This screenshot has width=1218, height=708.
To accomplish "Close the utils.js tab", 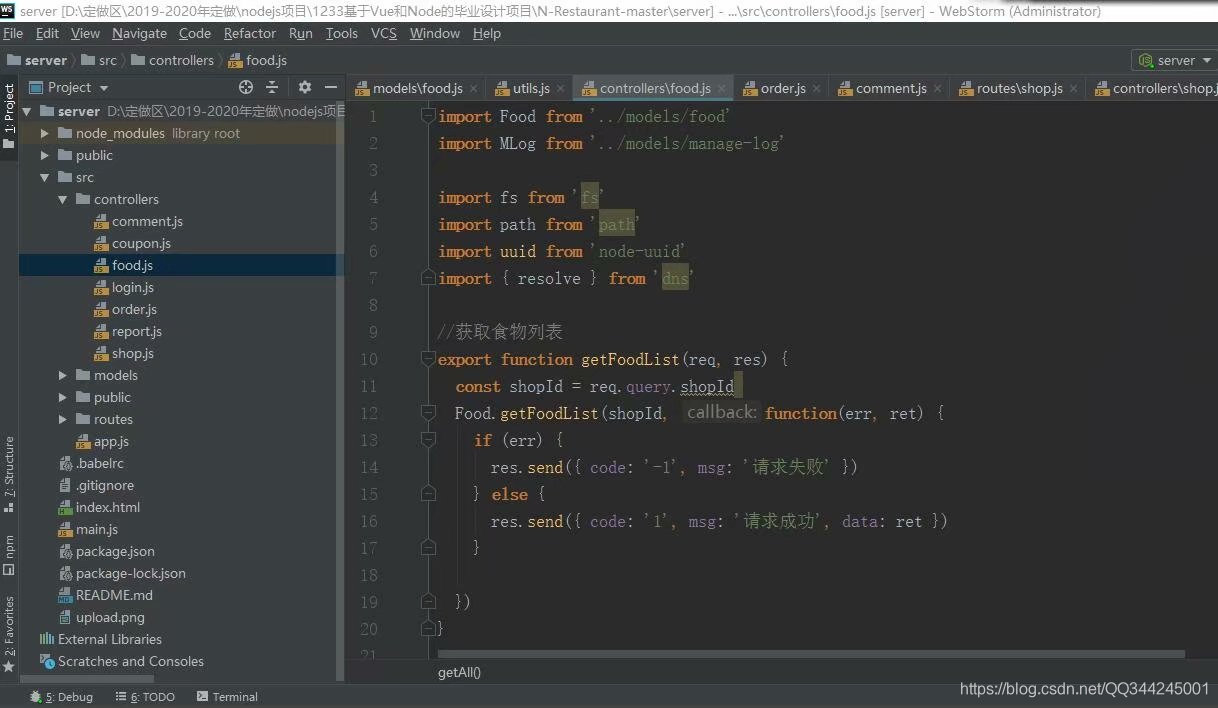I will 560,89.
